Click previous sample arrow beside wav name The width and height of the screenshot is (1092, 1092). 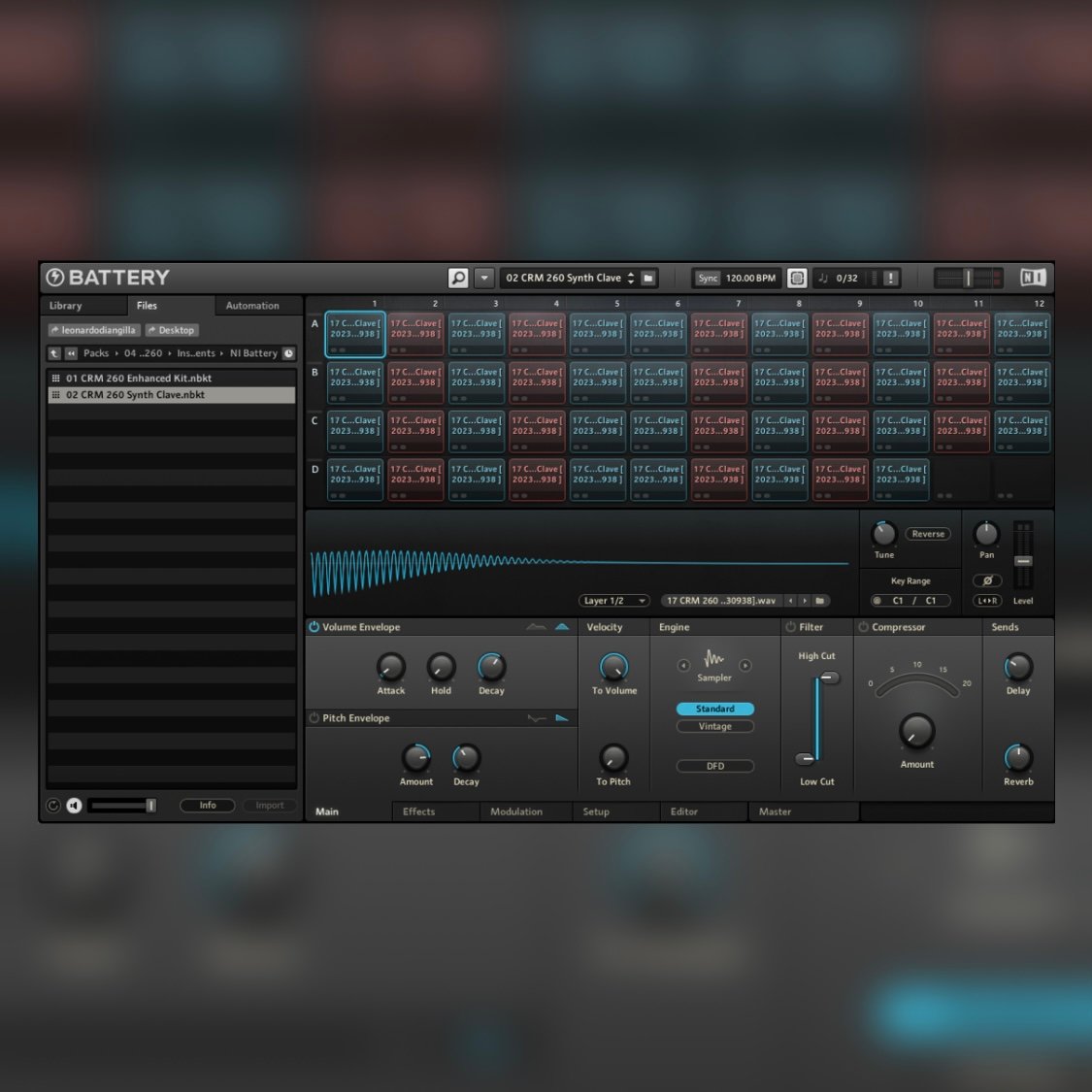[790, 601]
